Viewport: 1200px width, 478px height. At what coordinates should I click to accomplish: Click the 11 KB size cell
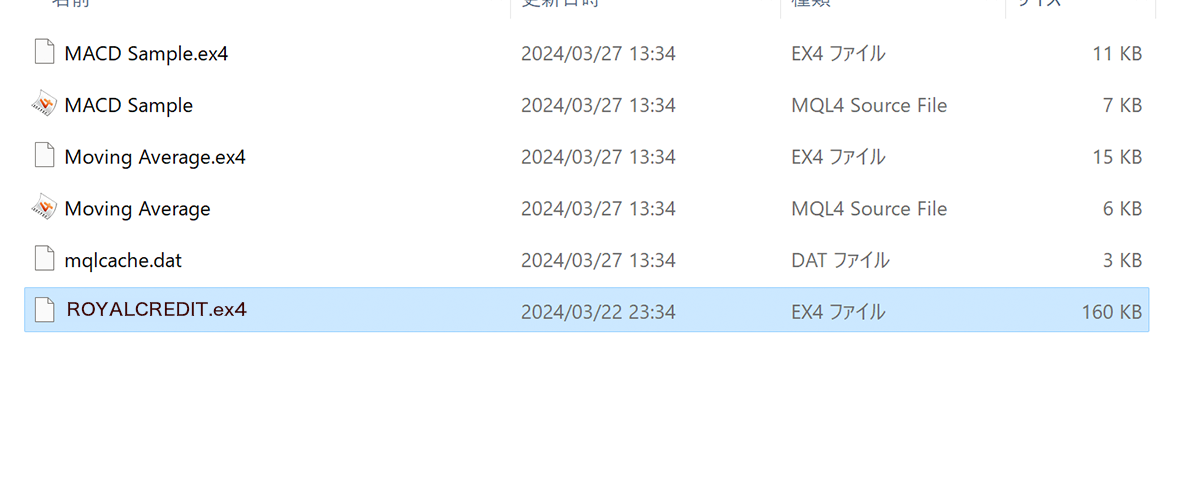click(1117, 53)
